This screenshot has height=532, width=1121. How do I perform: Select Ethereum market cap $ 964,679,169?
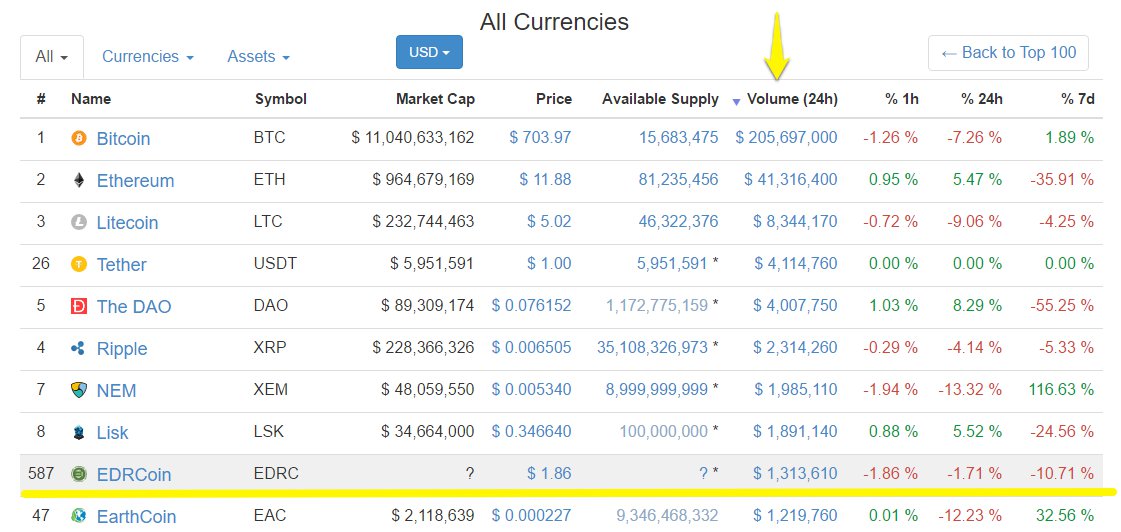coord(423,179)
